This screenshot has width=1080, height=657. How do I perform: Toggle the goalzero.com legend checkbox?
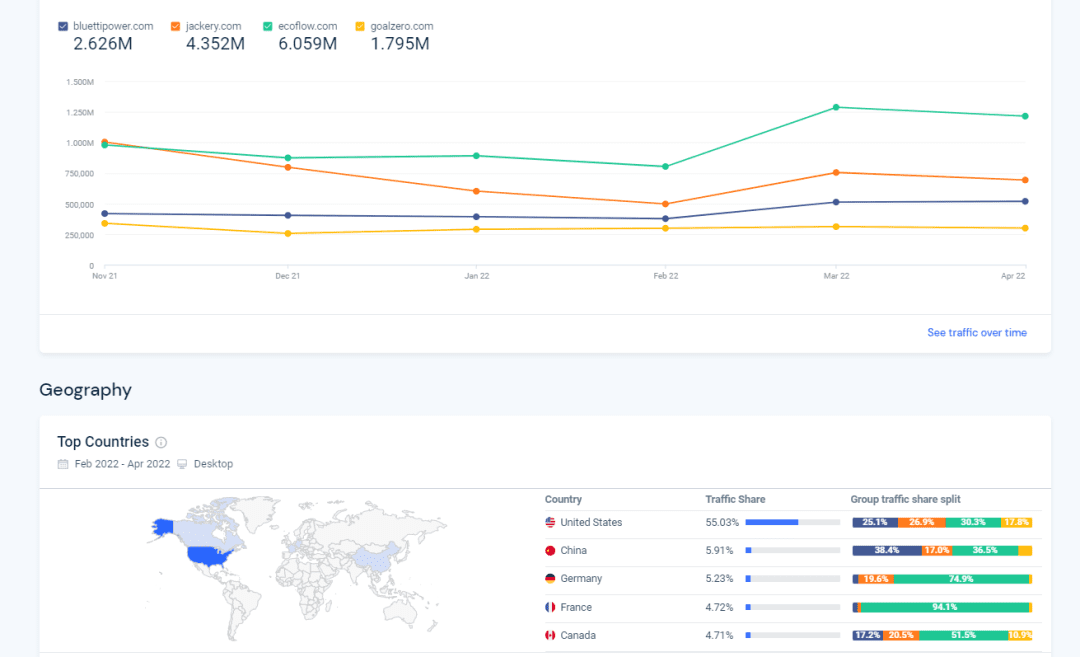(x=360, y=26)
